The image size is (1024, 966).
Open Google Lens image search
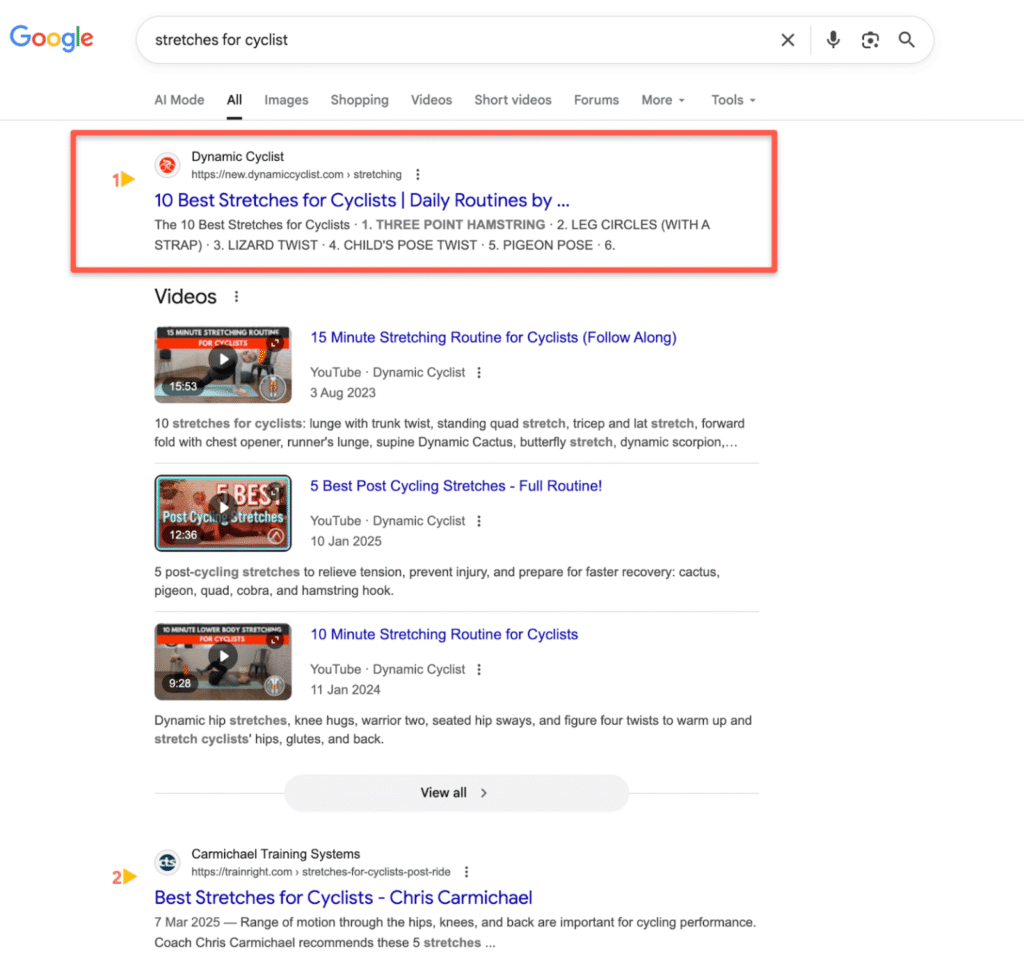point(869,40)
